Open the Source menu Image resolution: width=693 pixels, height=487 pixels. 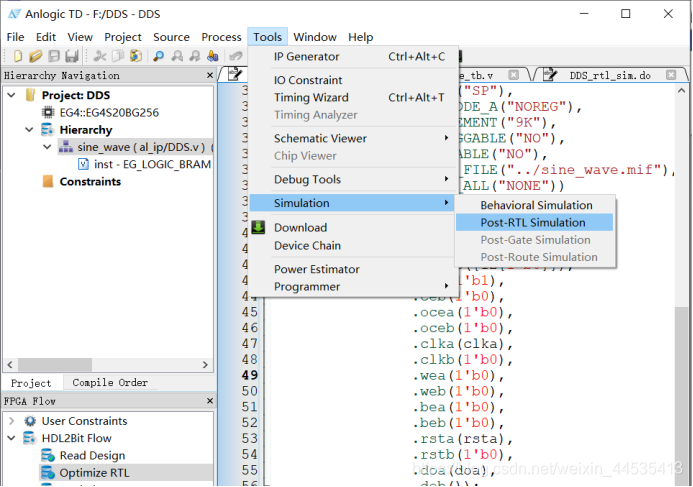pyautogui.click(x=171, y=37)
